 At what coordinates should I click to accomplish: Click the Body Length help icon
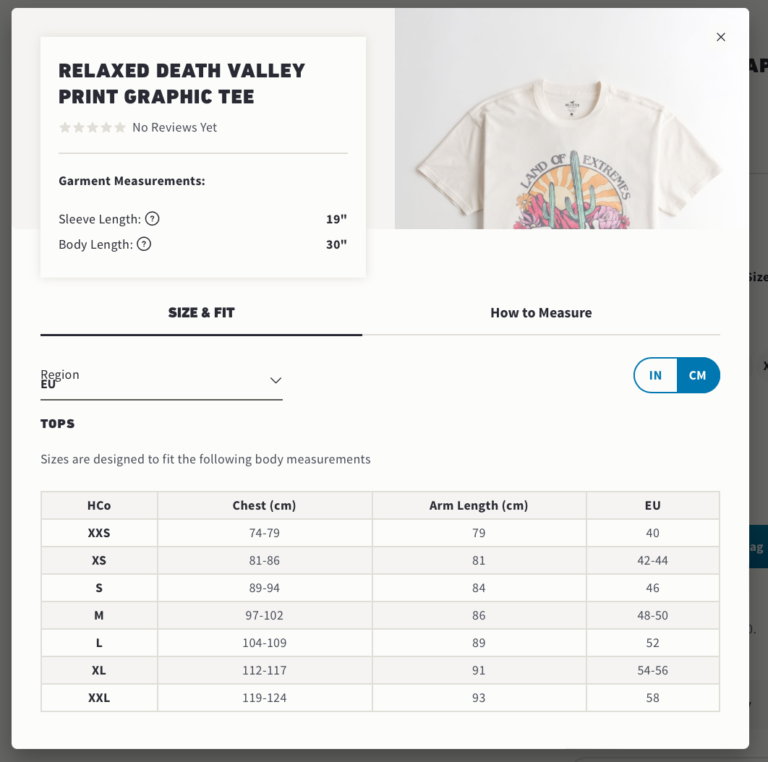144,244
